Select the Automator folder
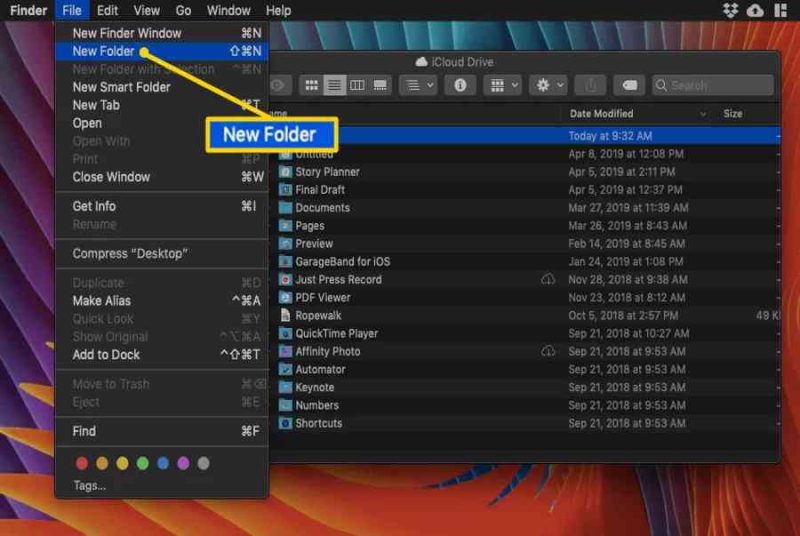 coord(525,369)
